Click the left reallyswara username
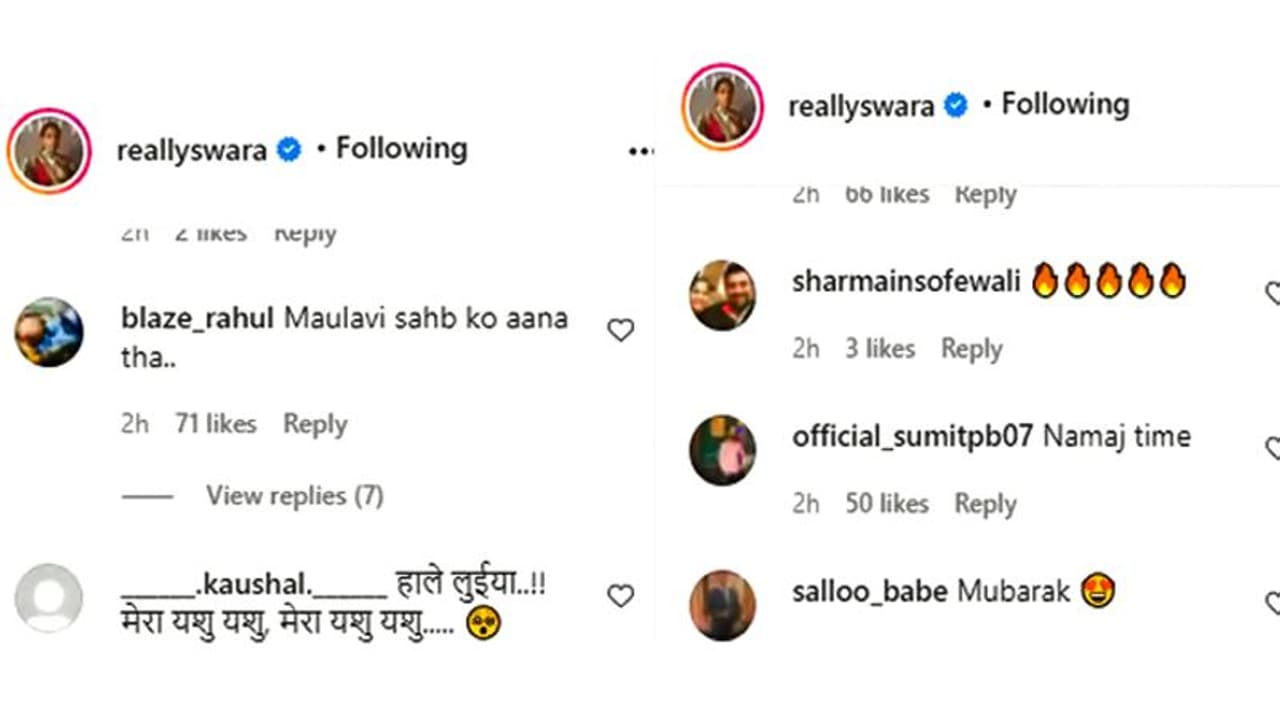 (x=192, y=151)
